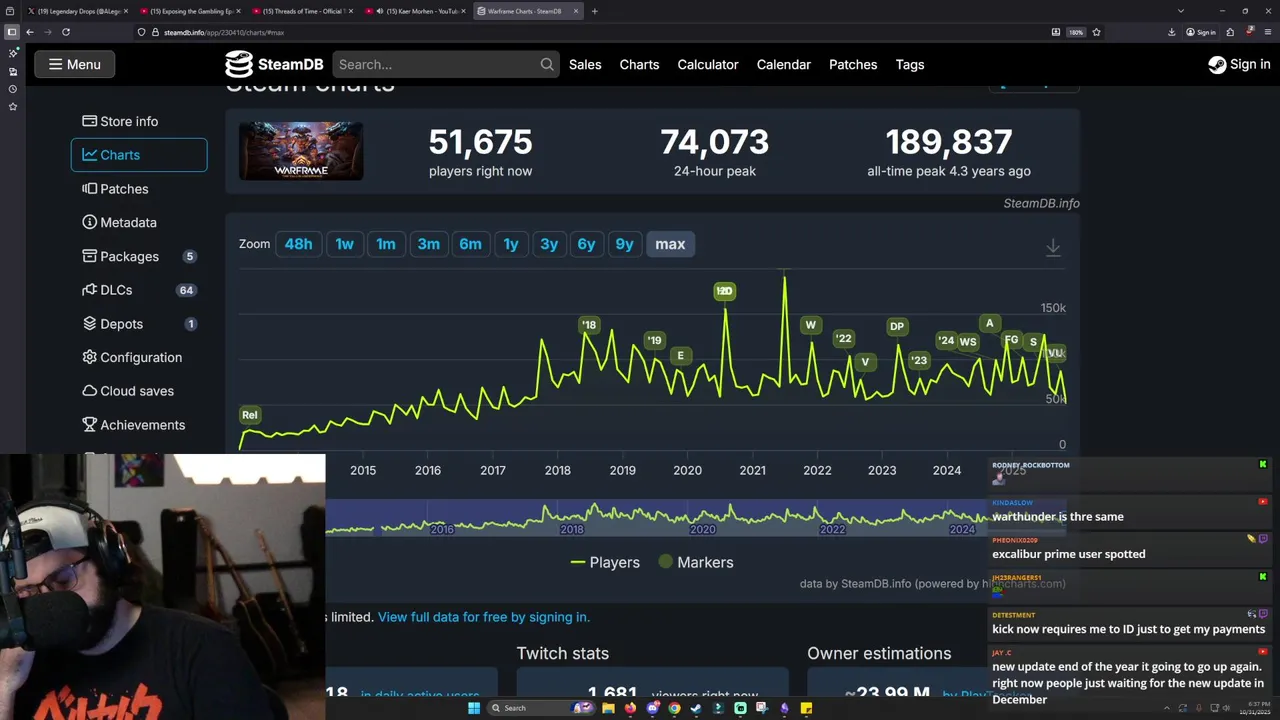
Task: Select Depots in sidebar
Action: pyautogui.click(x=139, y=324)
